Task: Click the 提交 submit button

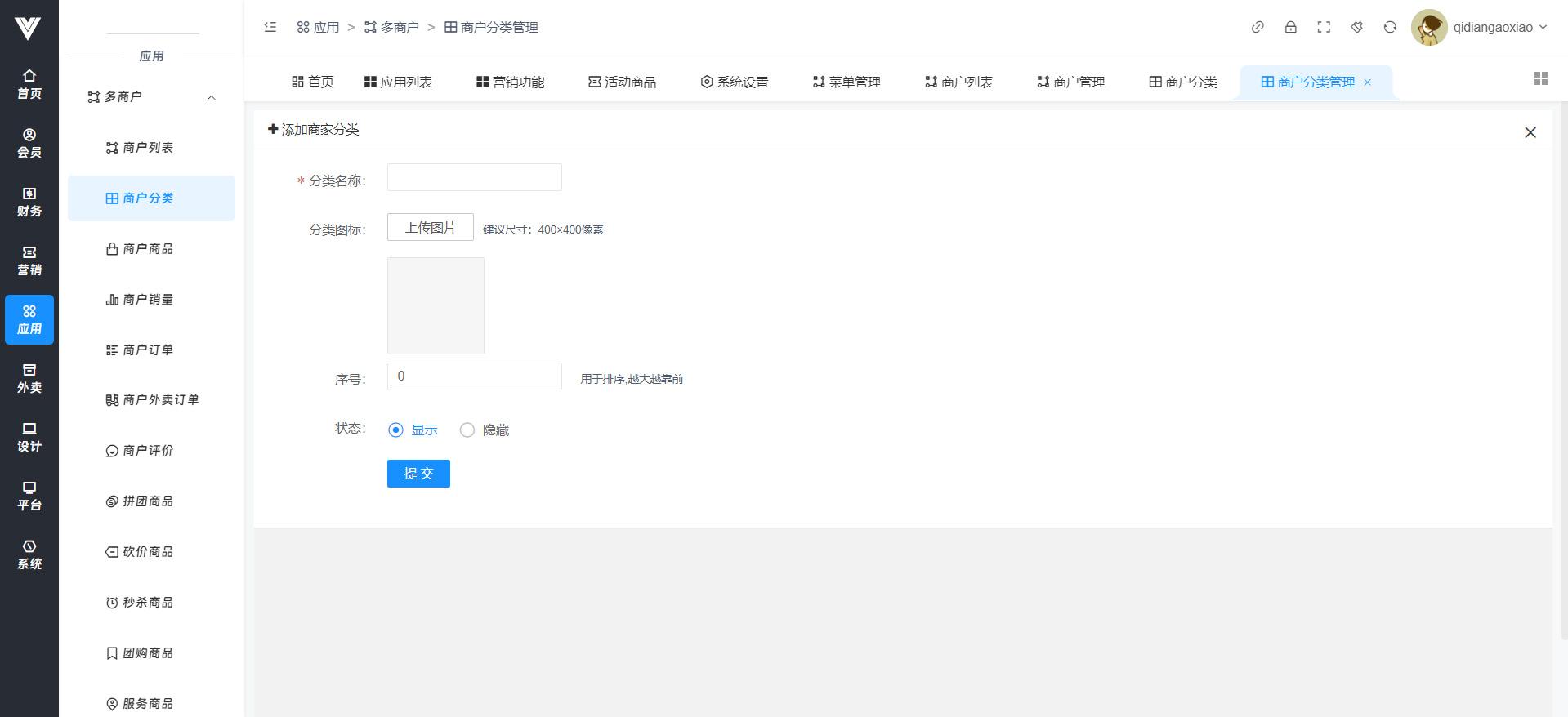Action: click(418, 474)
